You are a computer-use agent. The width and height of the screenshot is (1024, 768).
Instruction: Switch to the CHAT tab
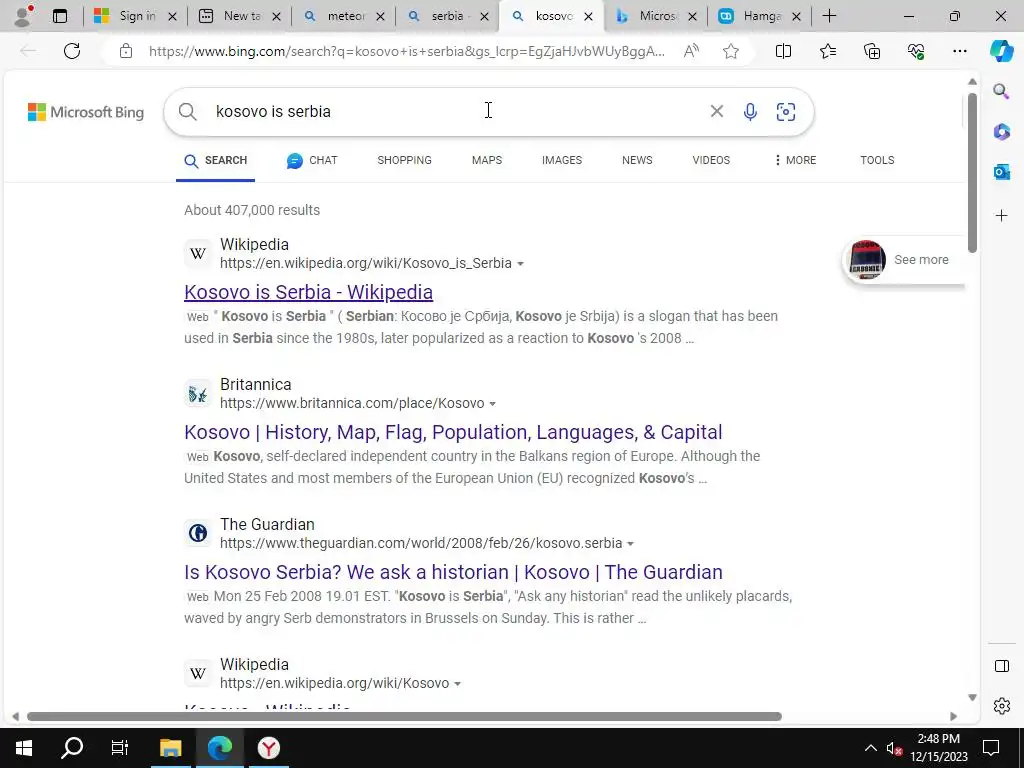click(312, 160)
